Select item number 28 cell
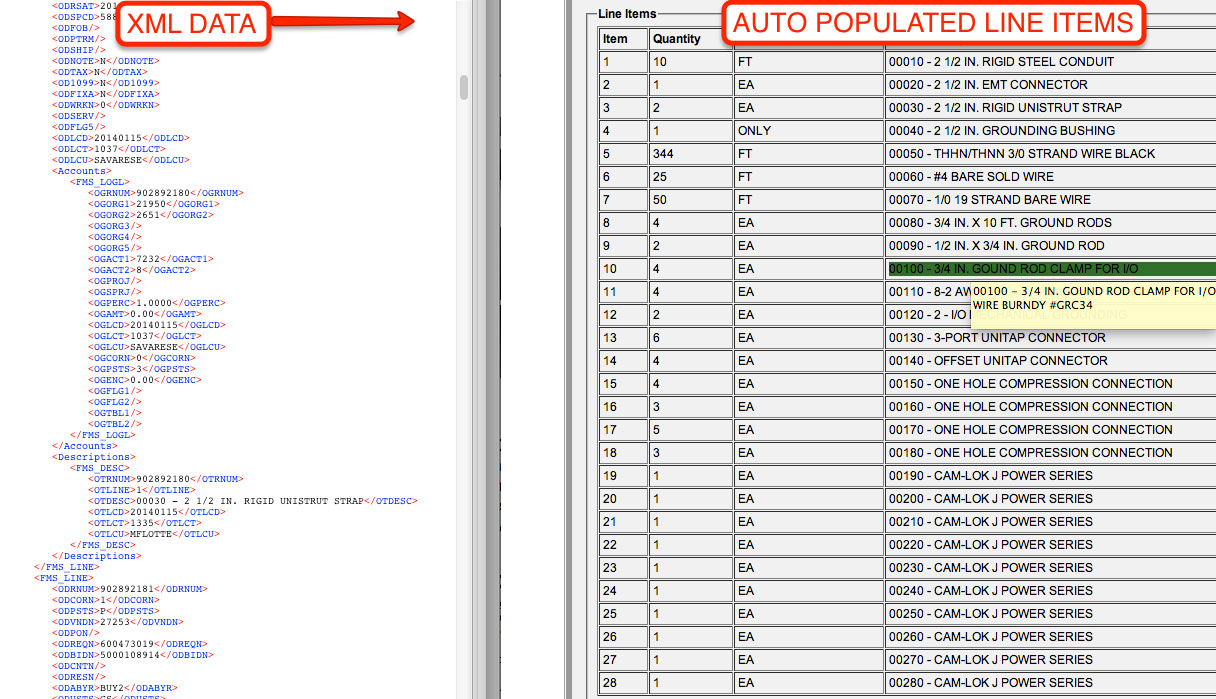Viewport: 1216px width, 699px height. pyautogui.click(x=623, y=683)
